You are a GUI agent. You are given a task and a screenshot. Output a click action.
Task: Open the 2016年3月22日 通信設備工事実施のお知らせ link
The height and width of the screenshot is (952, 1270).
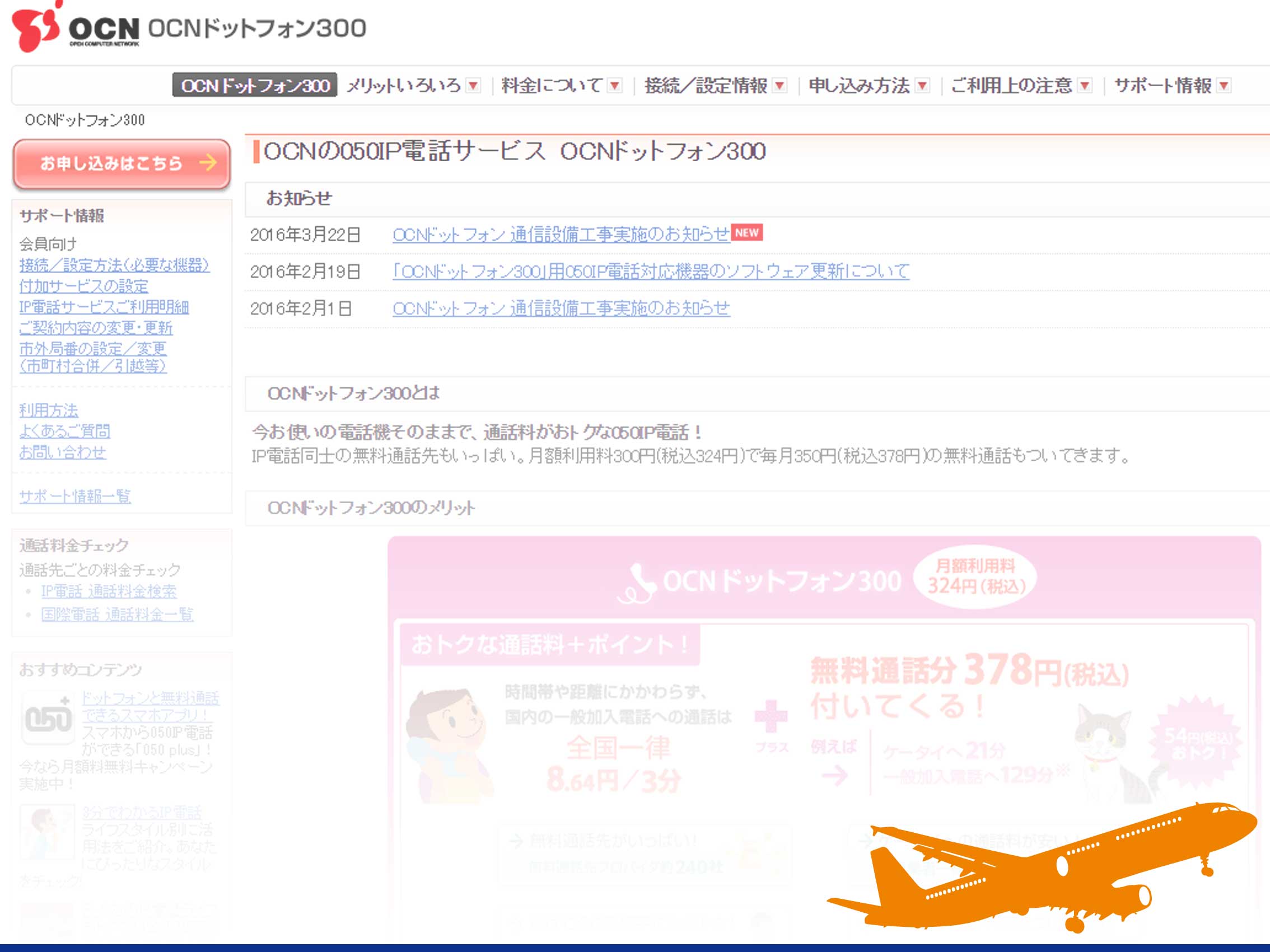coord(562,234)
